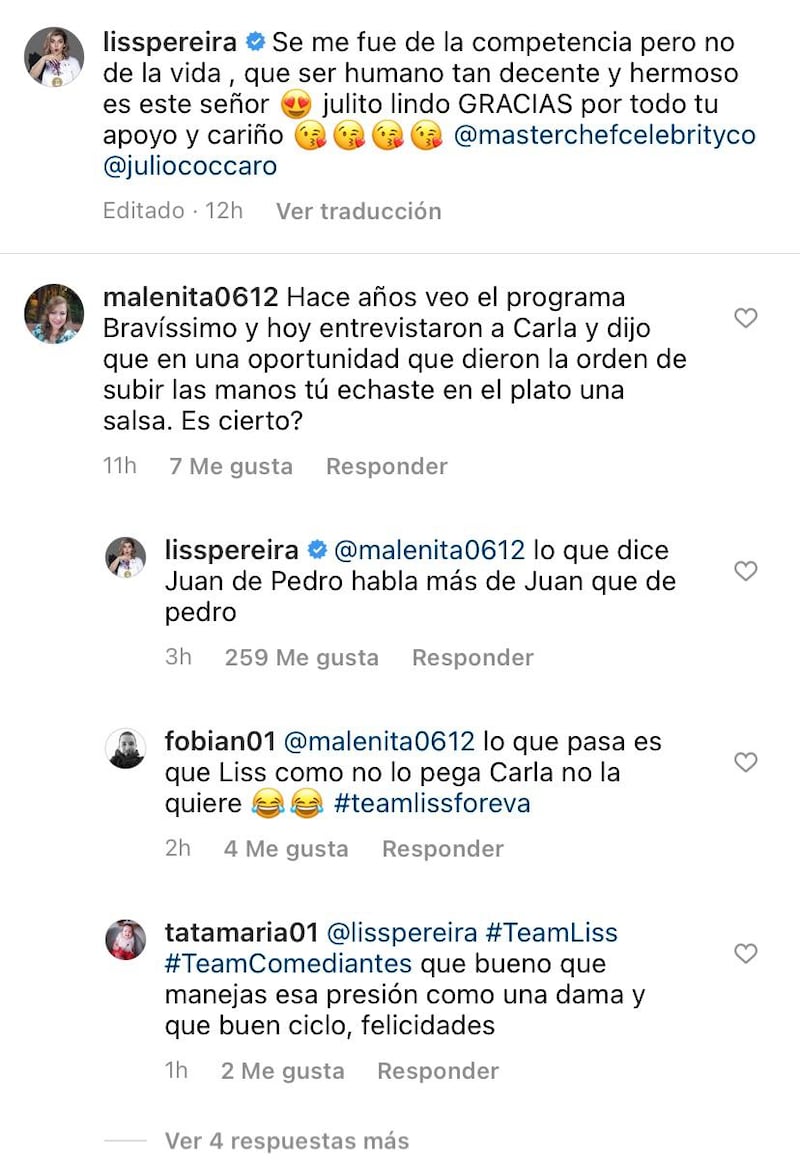Tap fobian01's profile avatar
The height and width of the screenshot is (1160, 800).
127,749
